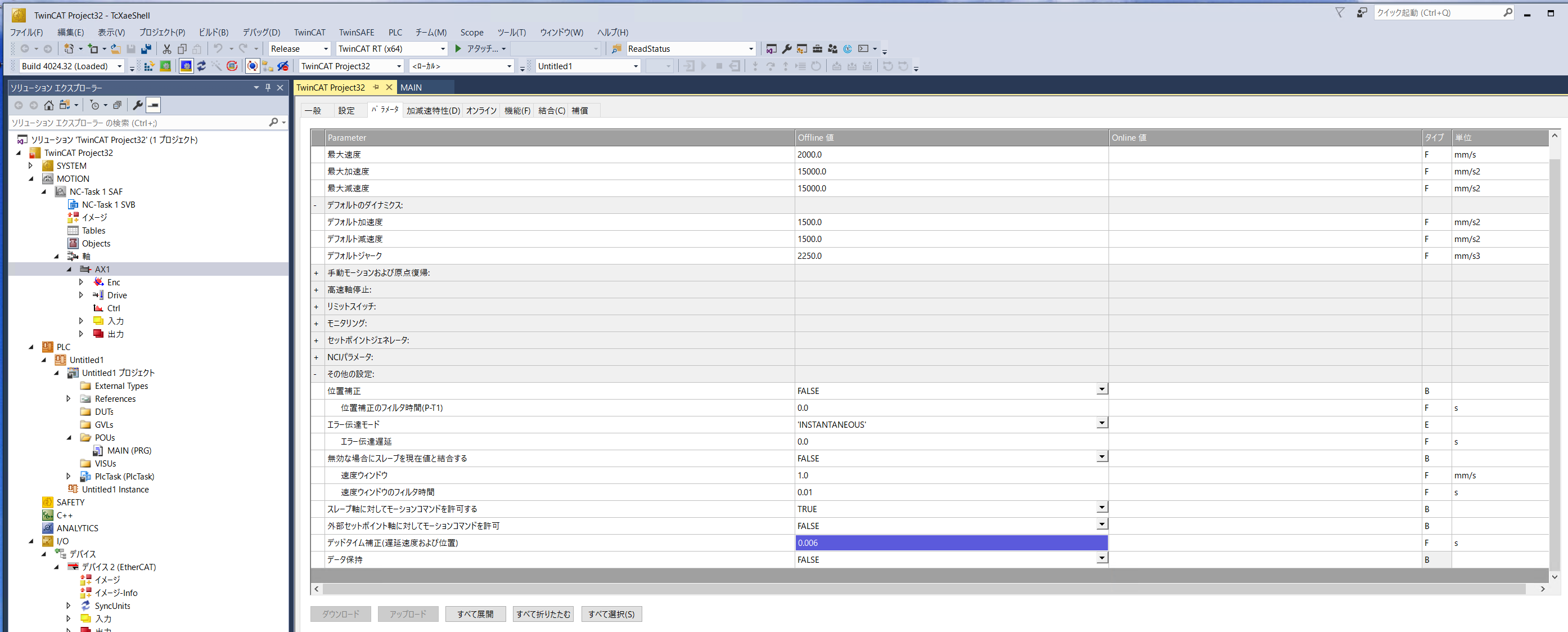
Task: Toggle preview selected items button in Solution Explorer
Action: click(154, 105)
